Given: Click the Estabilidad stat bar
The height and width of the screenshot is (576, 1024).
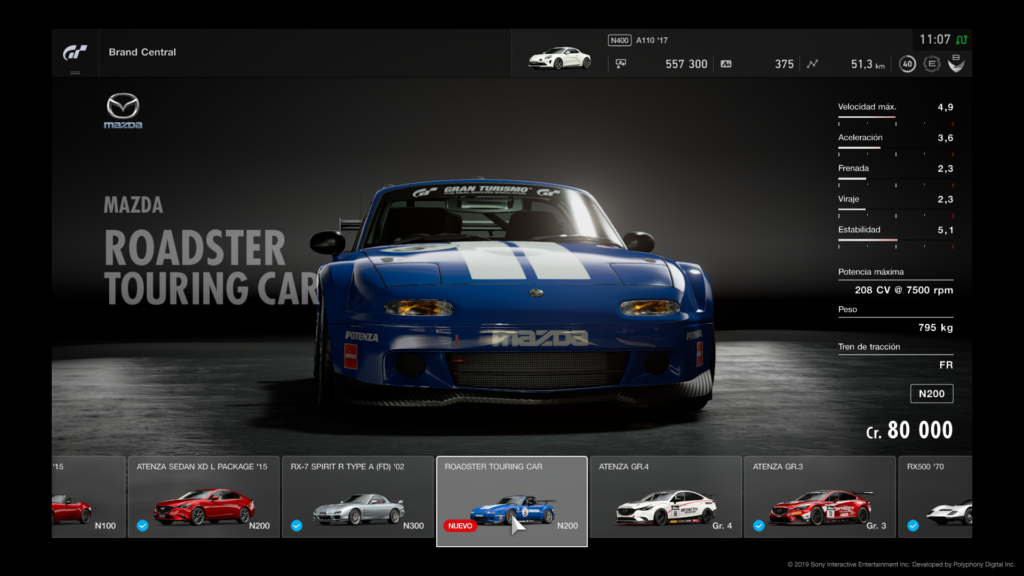Looking at the screenshot, I should tap(895, 240).
